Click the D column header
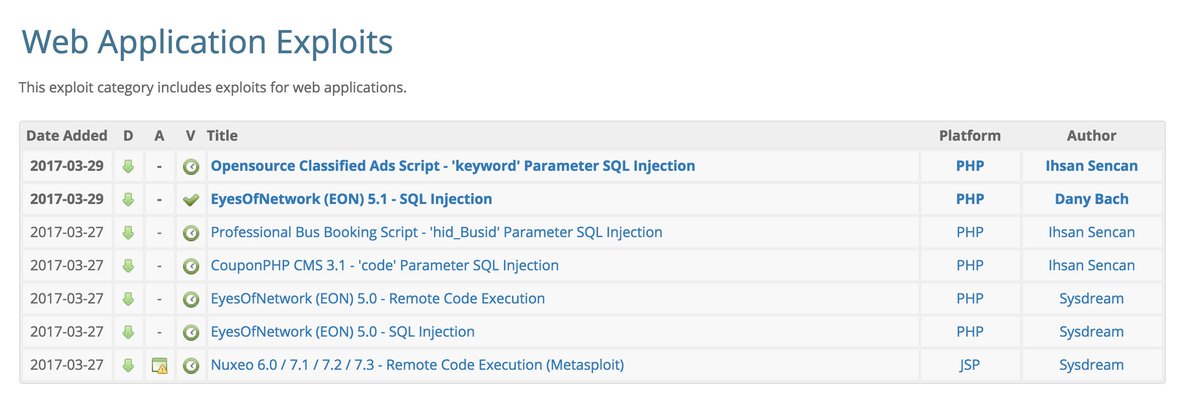This screenshot has height=408, width=1200. [128, 136]
